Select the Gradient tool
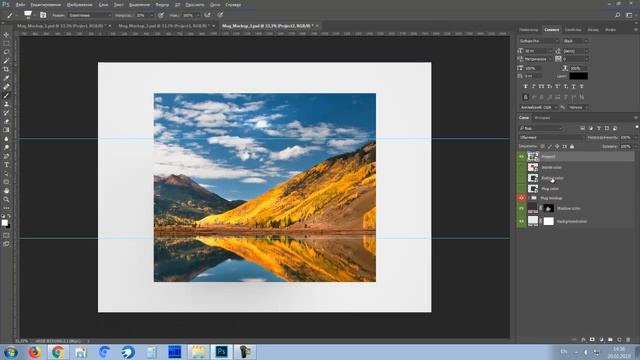 click(6, 130)
